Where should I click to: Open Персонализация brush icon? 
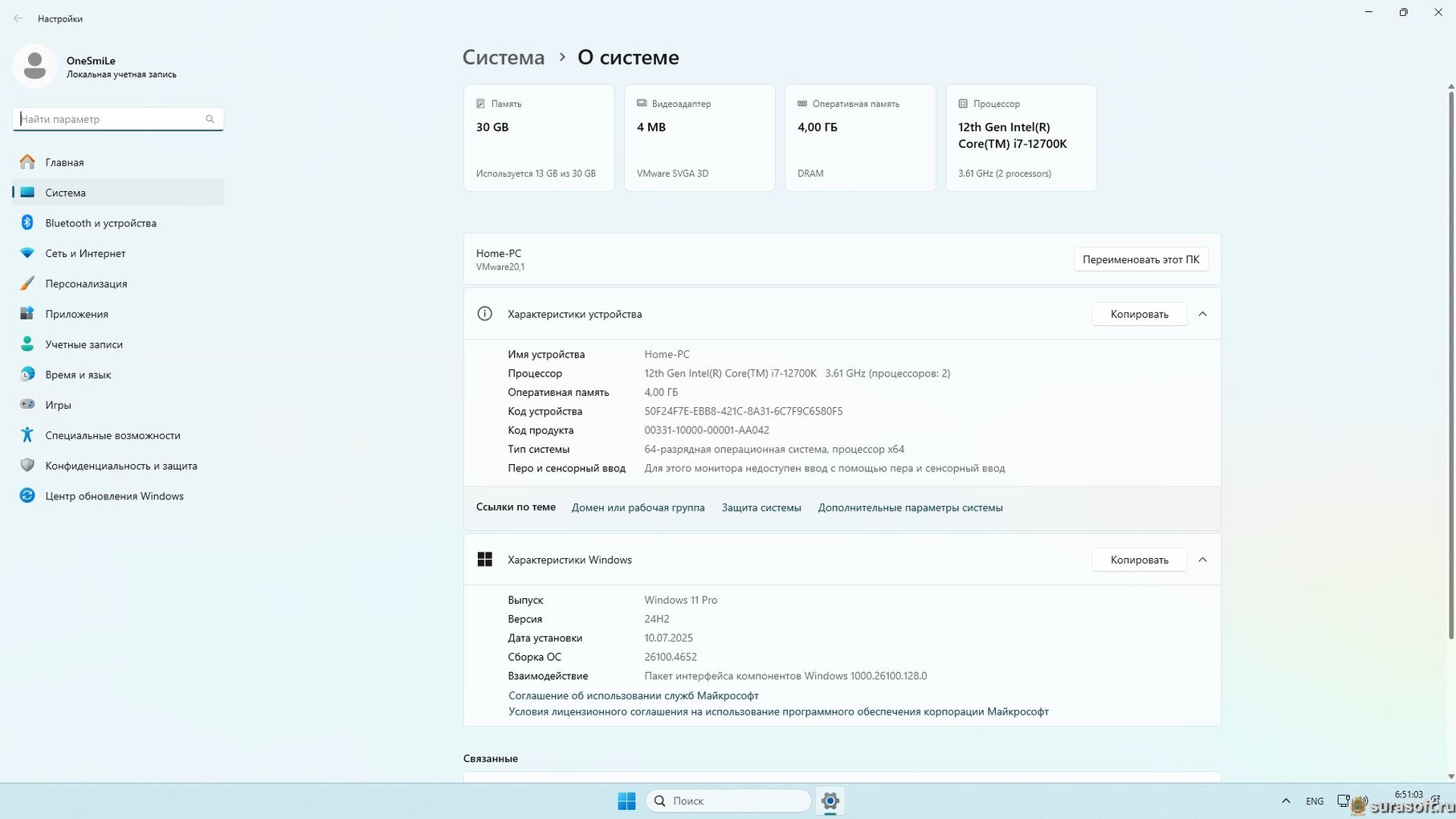(27, 283)
